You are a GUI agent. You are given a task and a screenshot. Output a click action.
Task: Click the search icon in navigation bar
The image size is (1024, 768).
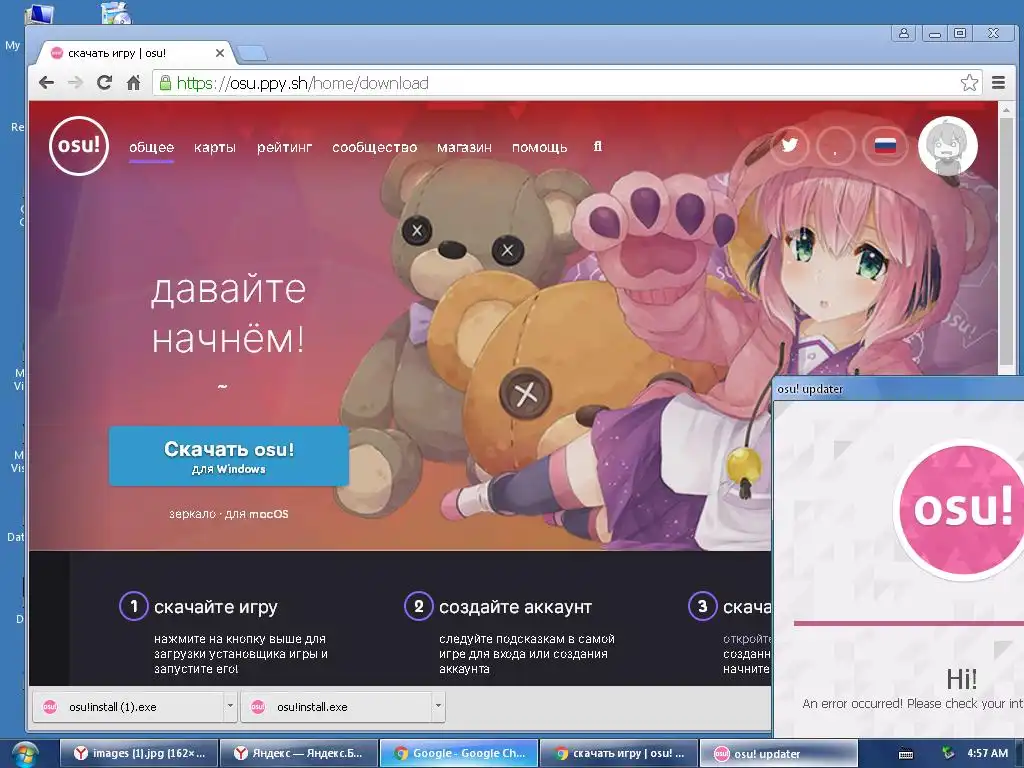pos(598,147)
